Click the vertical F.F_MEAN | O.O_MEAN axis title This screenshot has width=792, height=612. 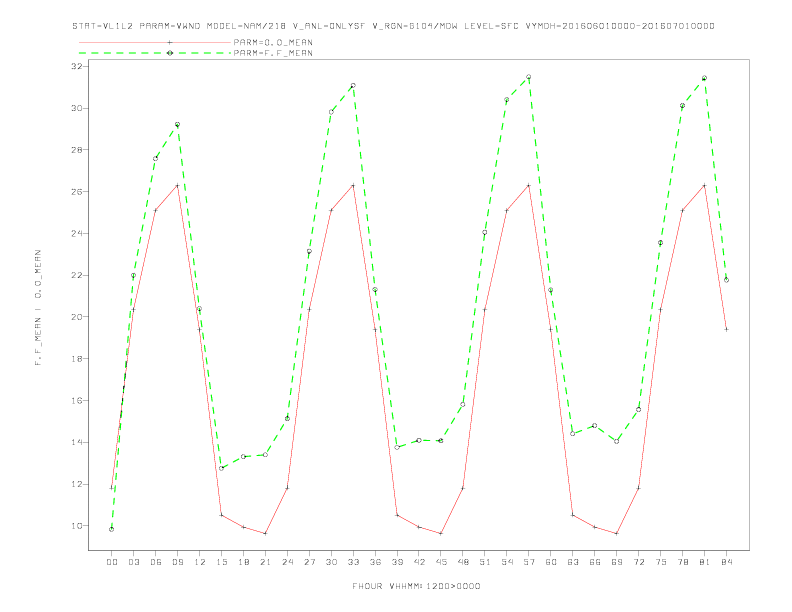tap(38, 308)
